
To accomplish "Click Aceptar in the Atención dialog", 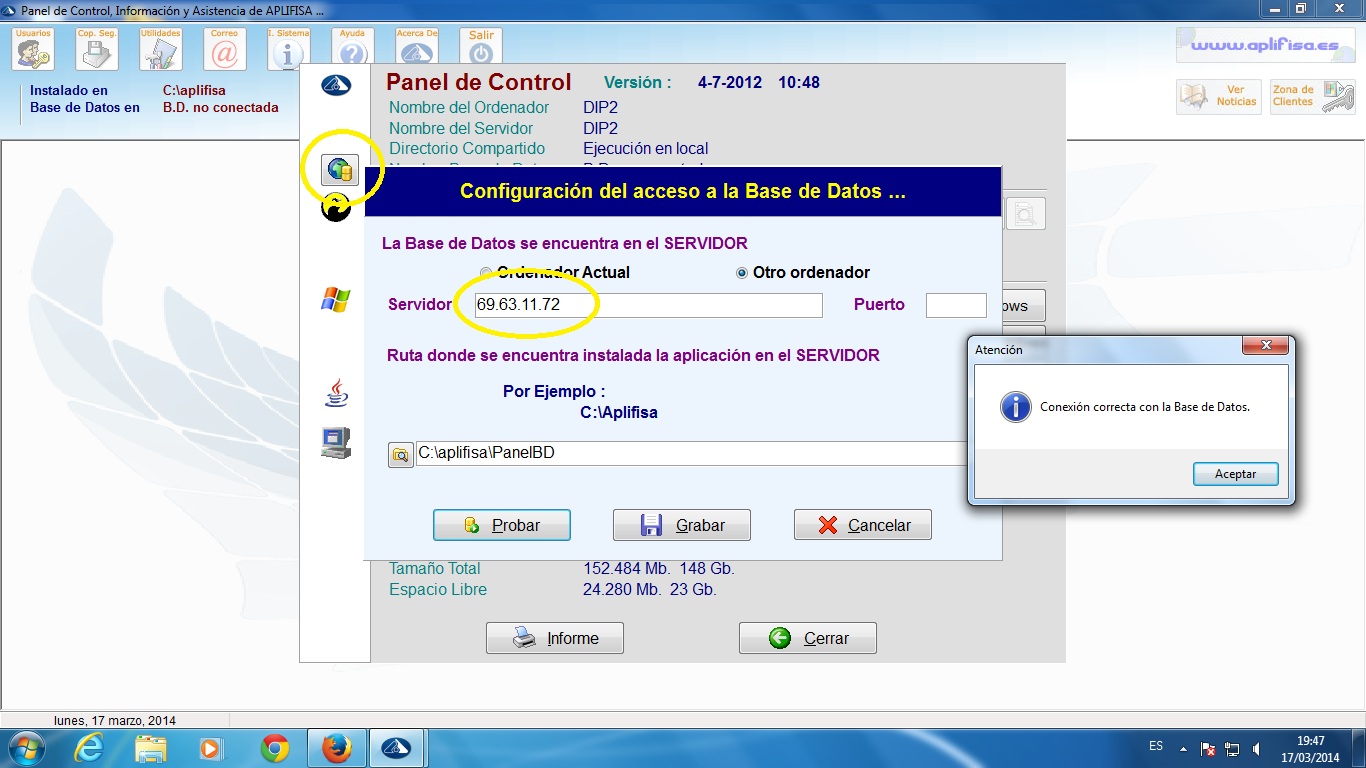I will (1236, 474).
